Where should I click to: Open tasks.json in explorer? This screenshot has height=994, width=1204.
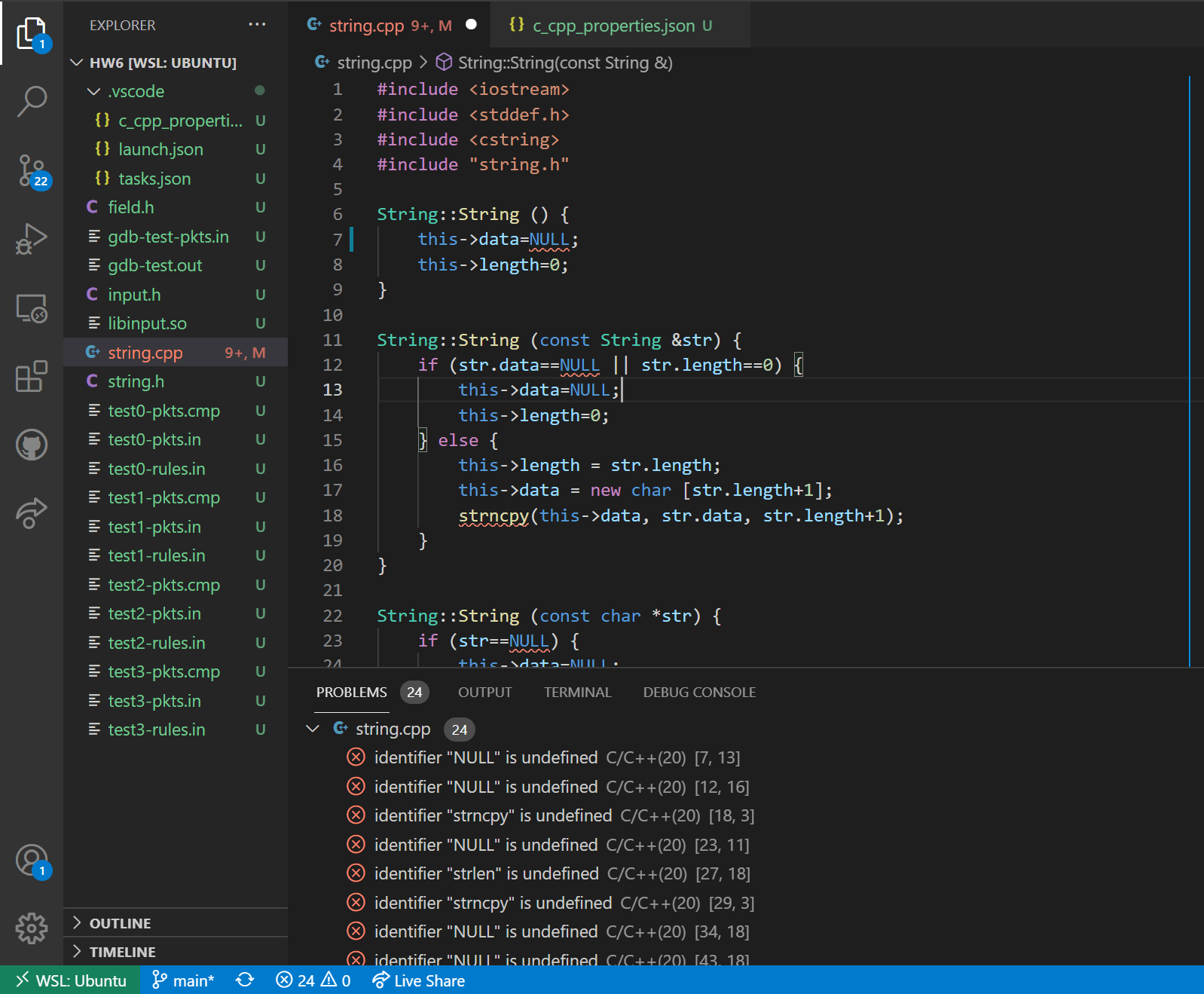click(x=176, y=179)
